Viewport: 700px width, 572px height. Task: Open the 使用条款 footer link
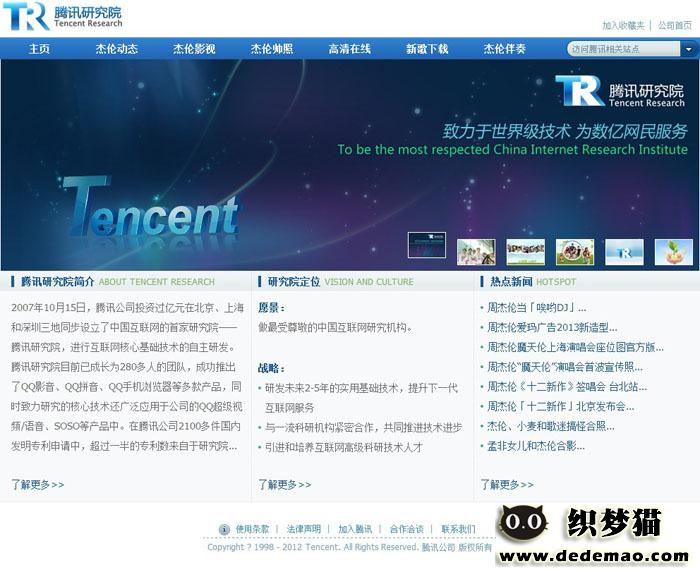(253, 529)
